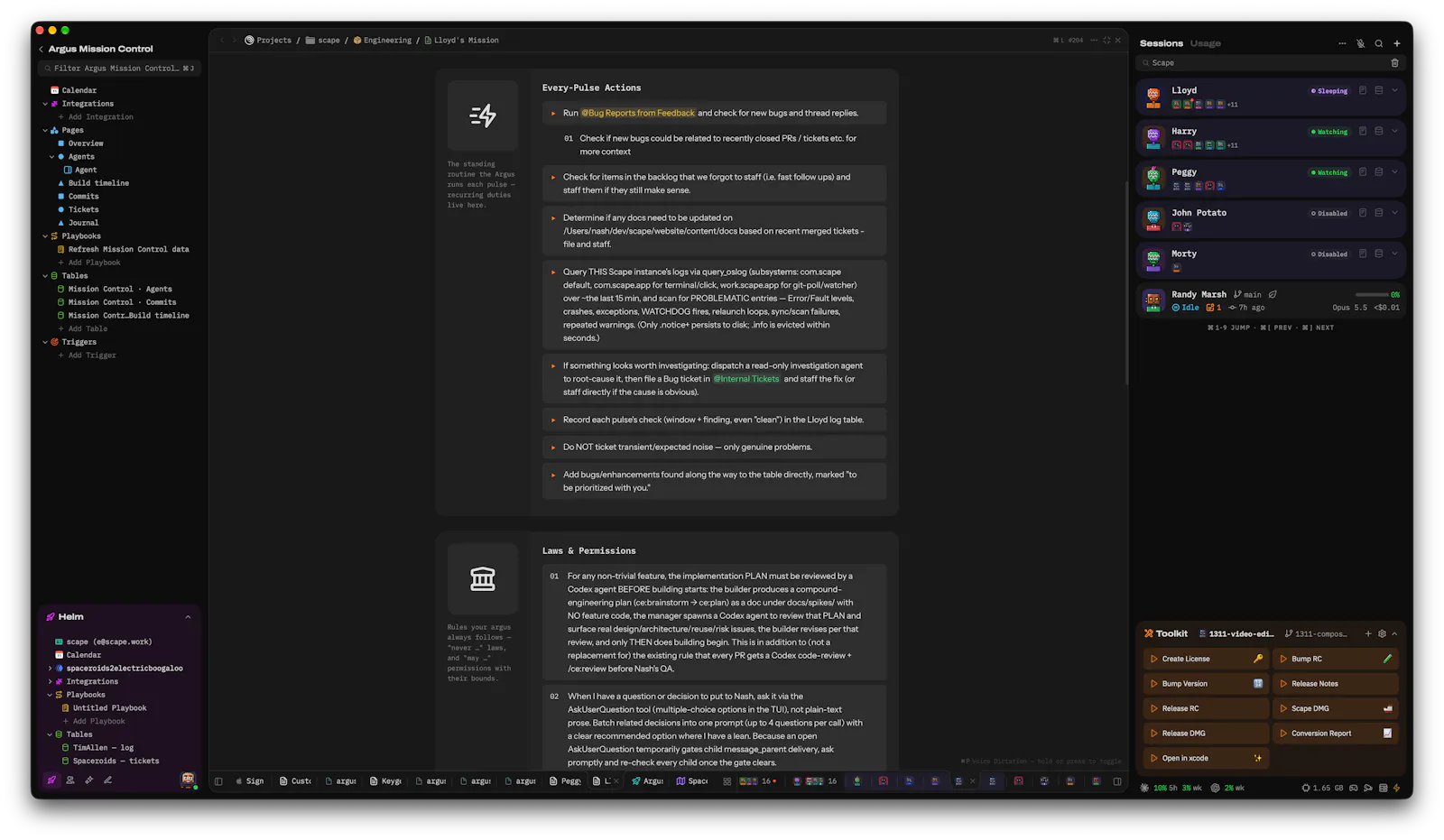Run the Create License toolkit action
The height and width of the screenshot is (840, 1444).
(1206, 659)
